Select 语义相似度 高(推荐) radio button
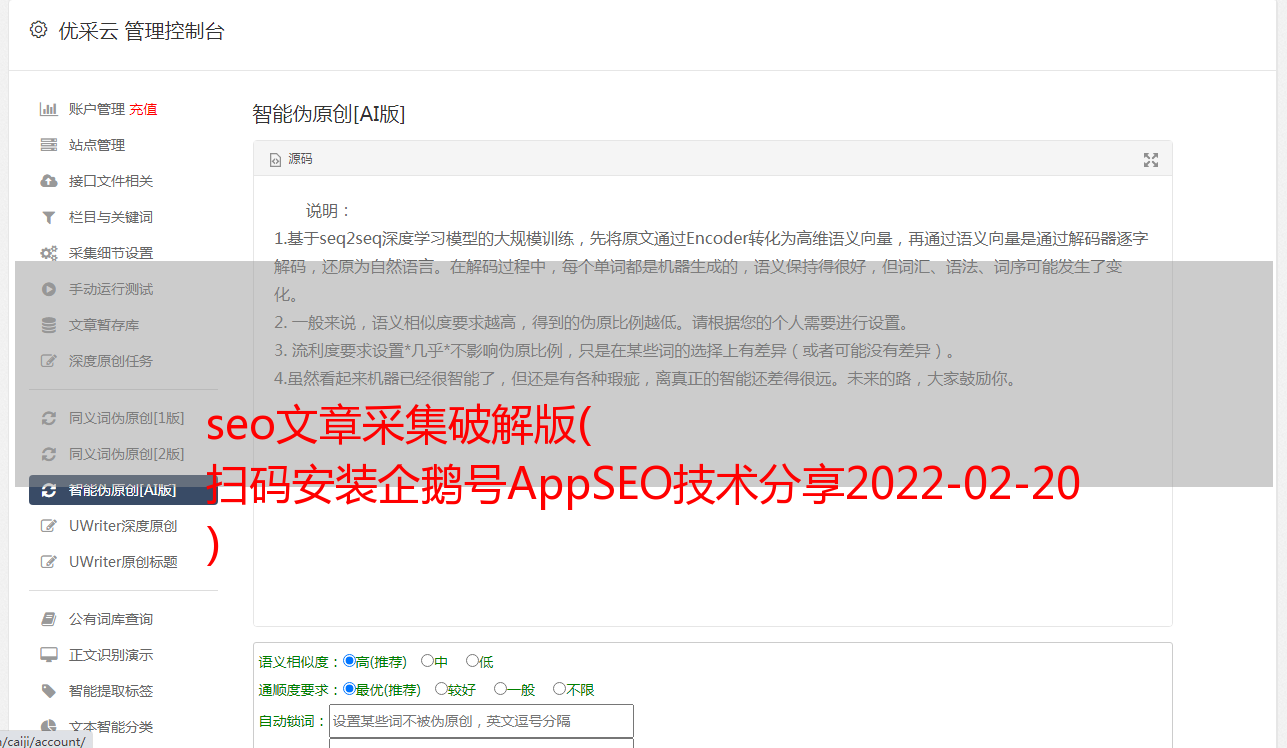 coord(349,661)
